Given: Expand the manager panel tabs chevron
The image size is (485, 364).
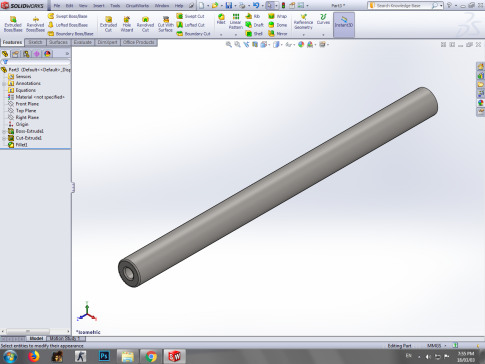Looking at the screenshot, I should point(67,54).
